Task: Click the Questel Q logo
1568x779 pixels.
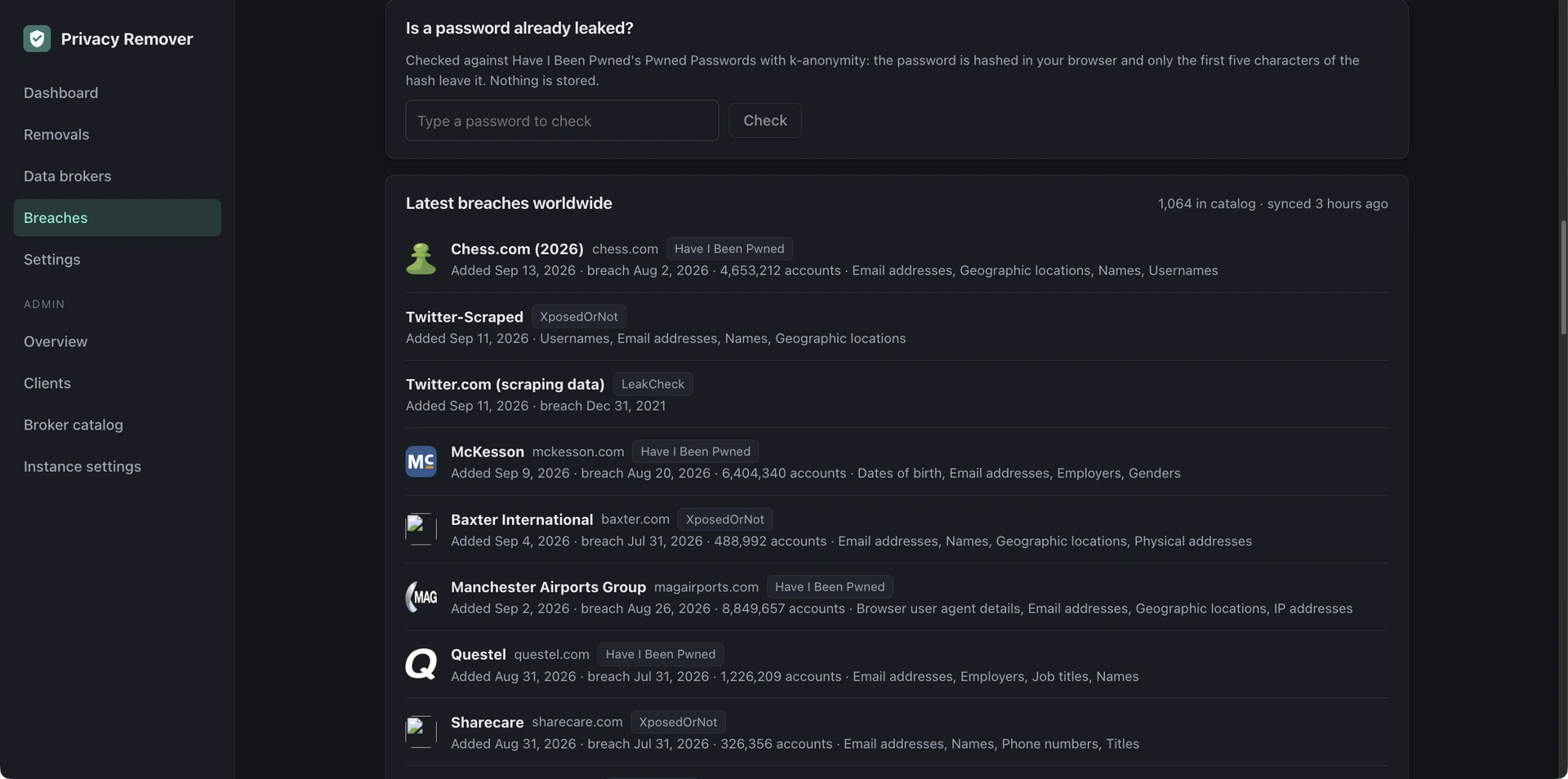Action: click(x=421, y=665)
